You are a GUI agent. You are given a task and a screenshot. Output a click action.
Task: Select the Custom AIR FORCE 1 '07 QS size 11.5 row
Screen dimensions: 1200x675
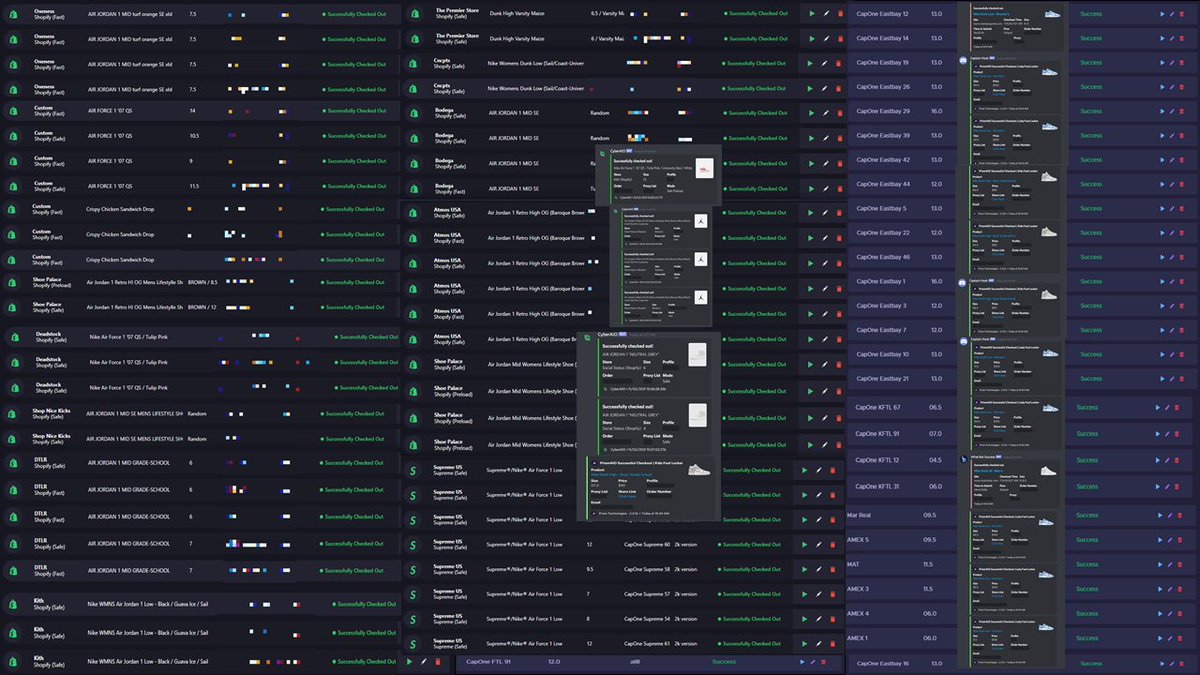(200, 185)
